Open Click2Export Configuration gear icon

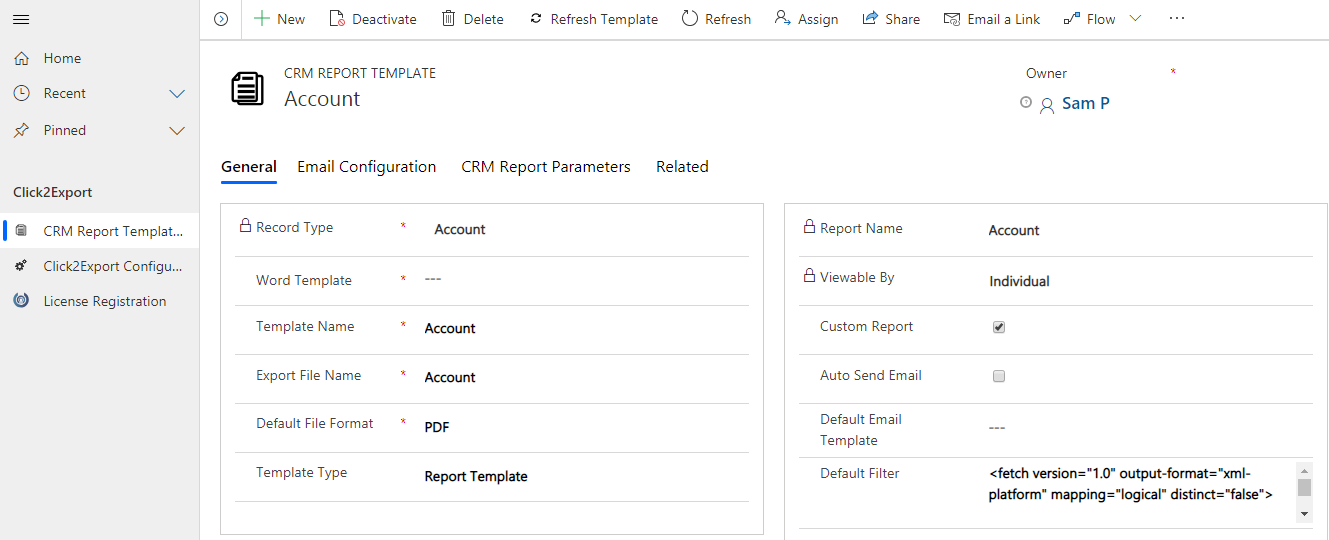(21, 266)
